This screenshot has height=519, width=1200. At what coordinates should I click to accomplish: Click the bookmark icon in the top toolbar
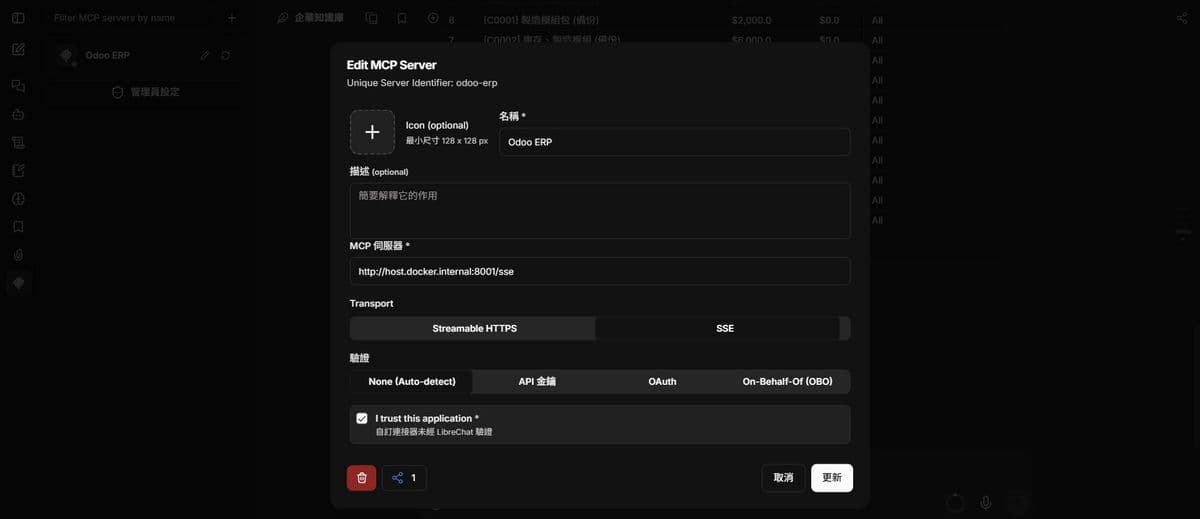click(x=402, y=18)
